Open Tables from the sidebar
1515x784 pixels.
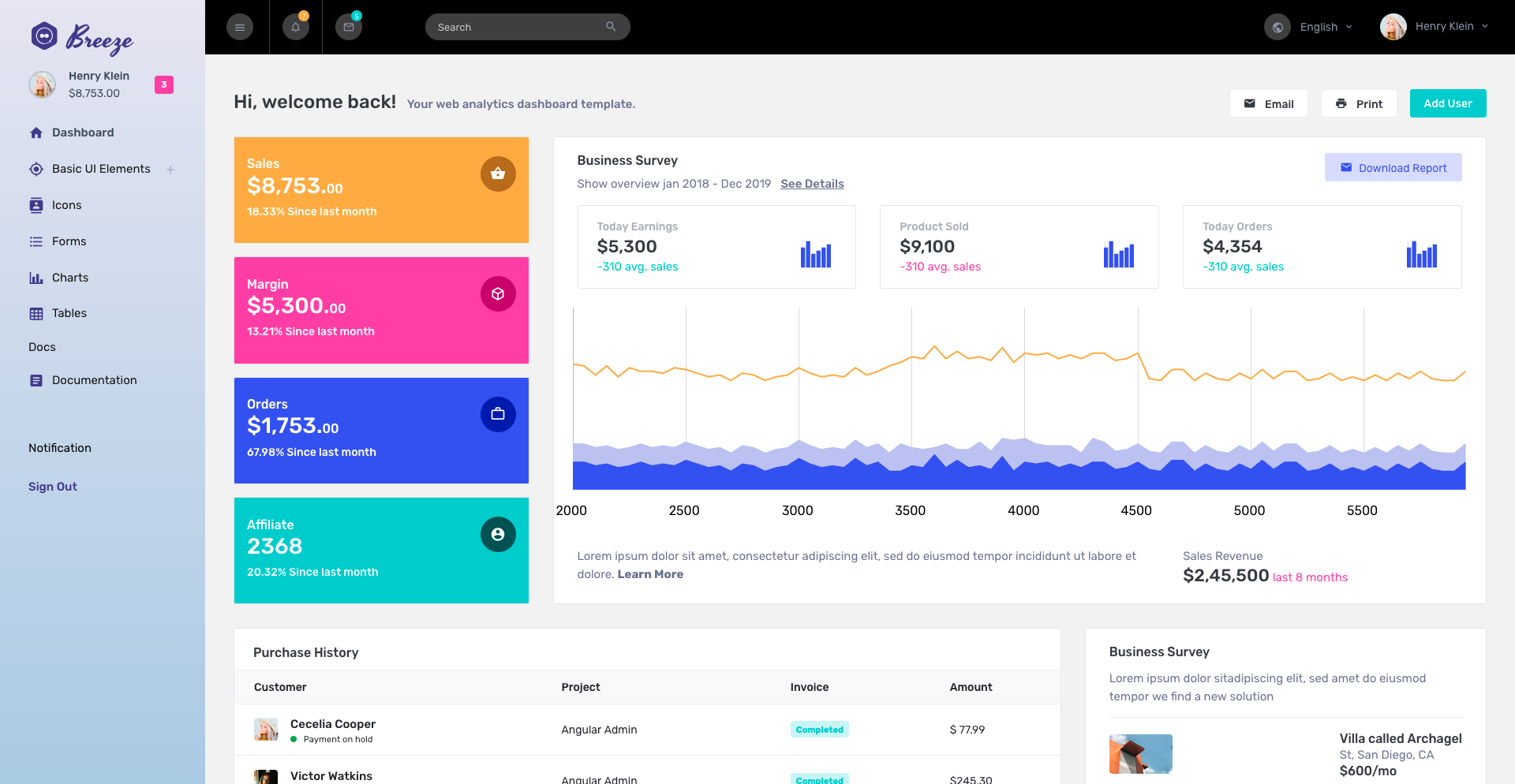(x=69, y=313)
